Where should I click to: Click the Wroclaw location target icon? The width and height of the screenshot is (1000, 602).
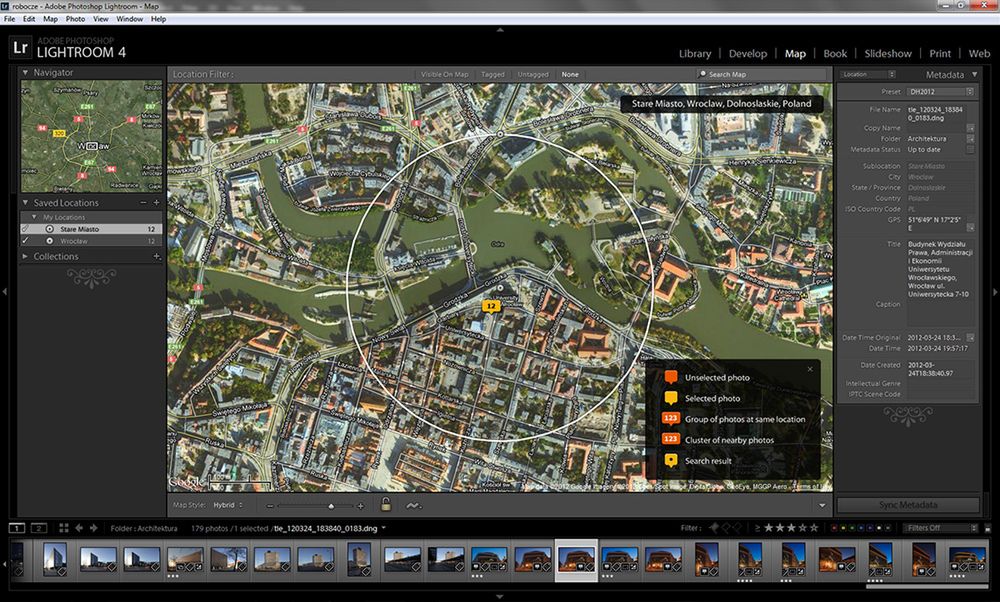tap(49, 241)
